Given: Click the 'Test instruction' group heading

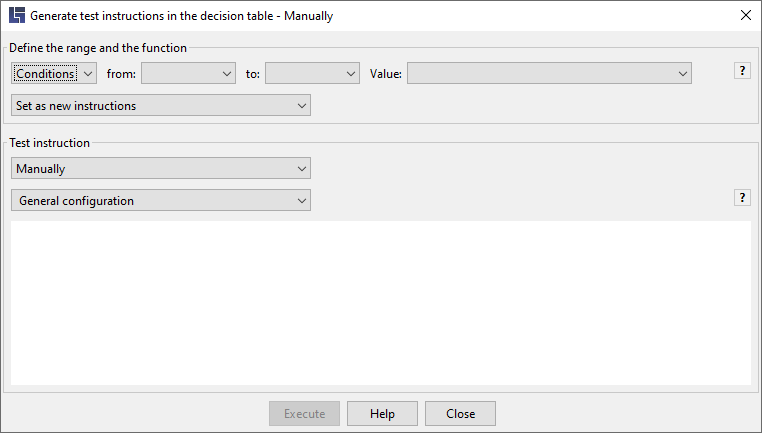Looking at the screenshot, I should click(x=50, y=143).
